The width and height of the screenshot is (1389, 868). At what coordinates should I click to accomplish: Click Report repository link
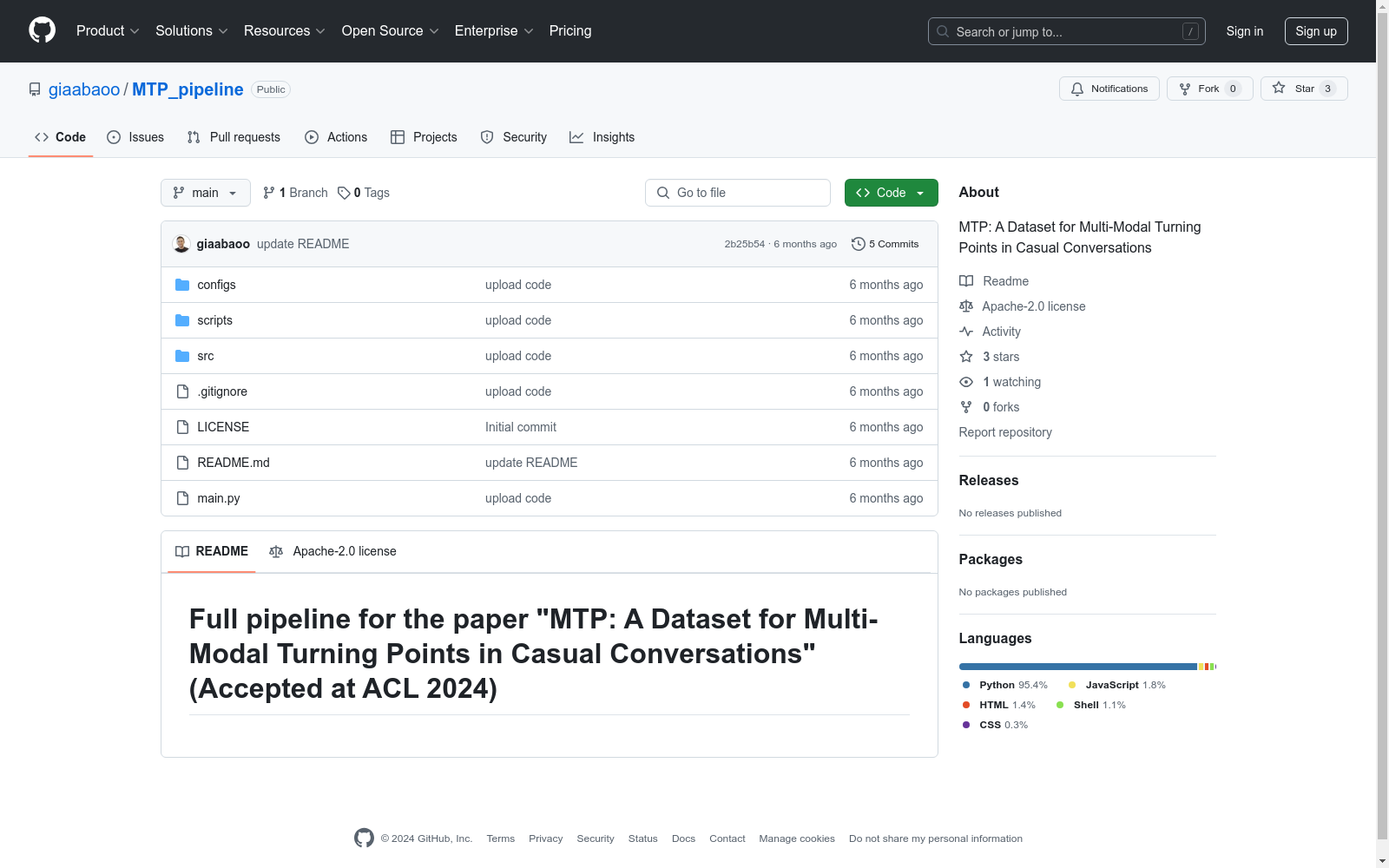[1005, 432]
